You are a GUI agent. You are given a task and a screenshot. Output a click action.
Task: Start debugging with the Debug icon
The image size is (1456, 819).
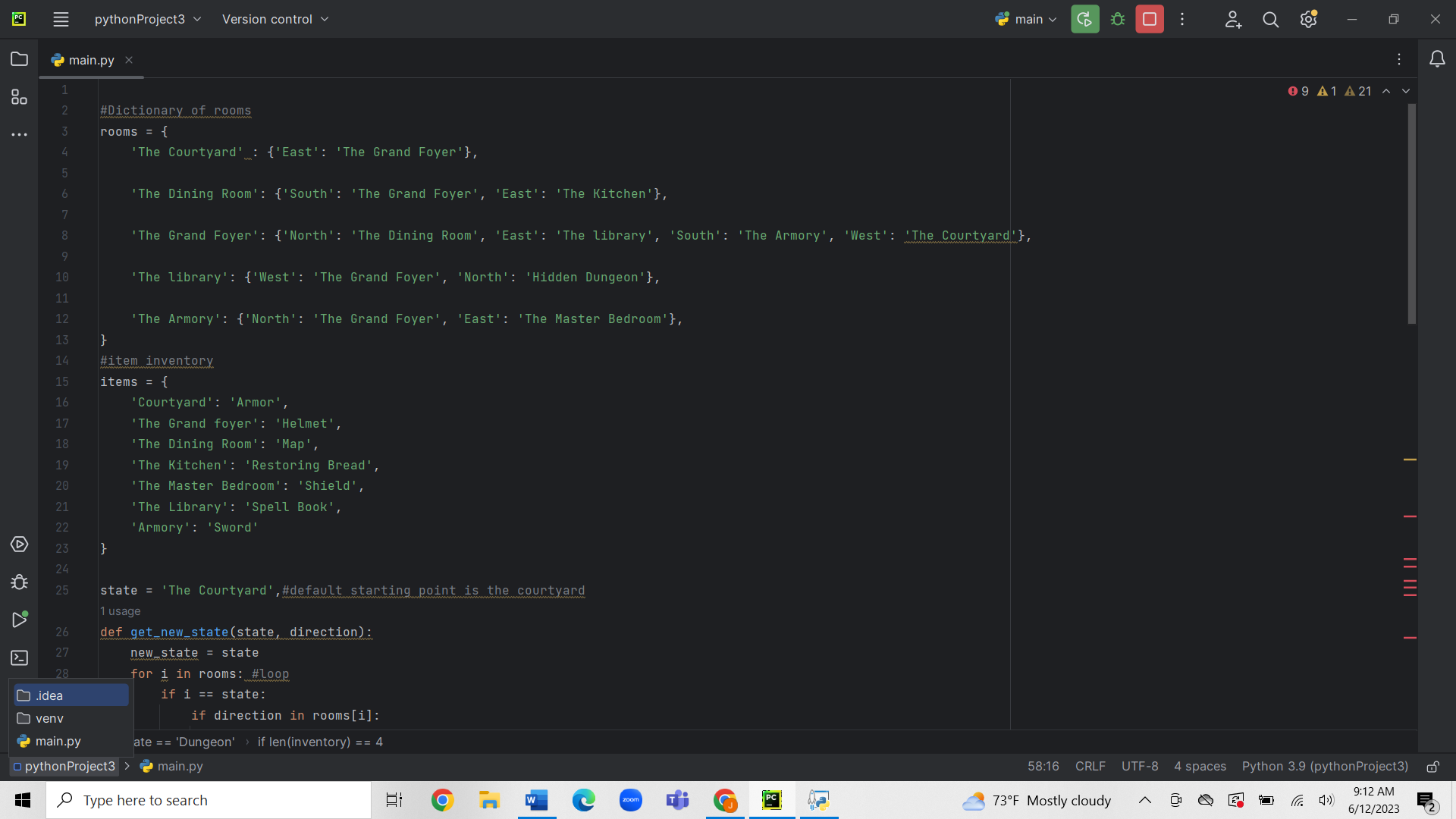(x=1117, y=19)
